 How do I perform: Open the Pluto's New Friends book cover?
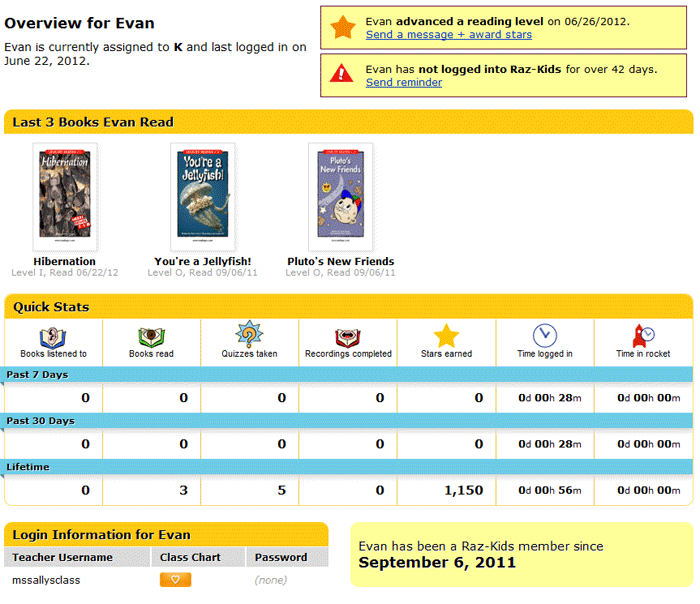tap(340, 197)
